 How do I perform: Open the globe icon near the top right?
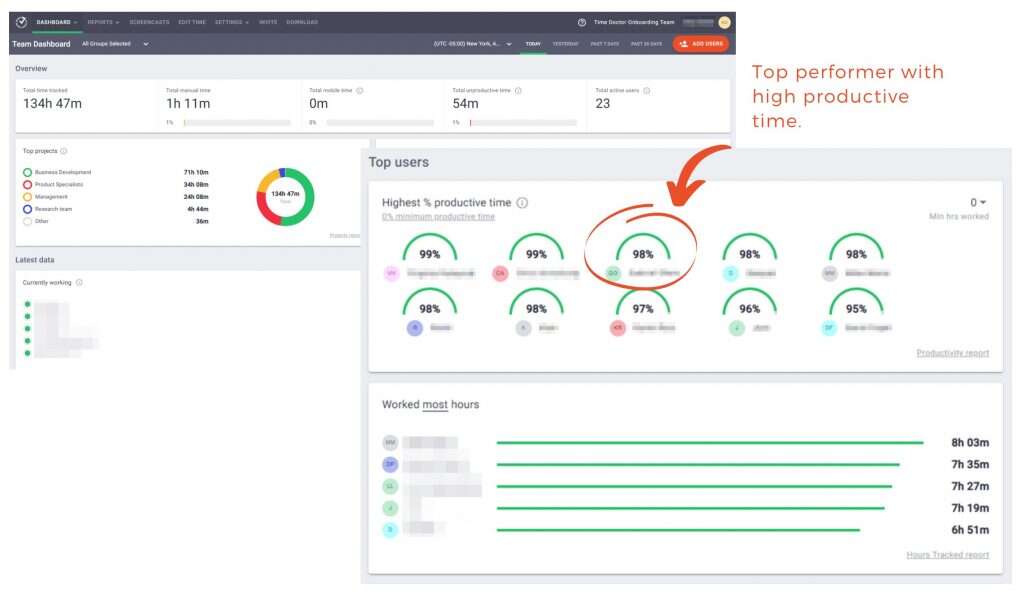click(582, 21)
